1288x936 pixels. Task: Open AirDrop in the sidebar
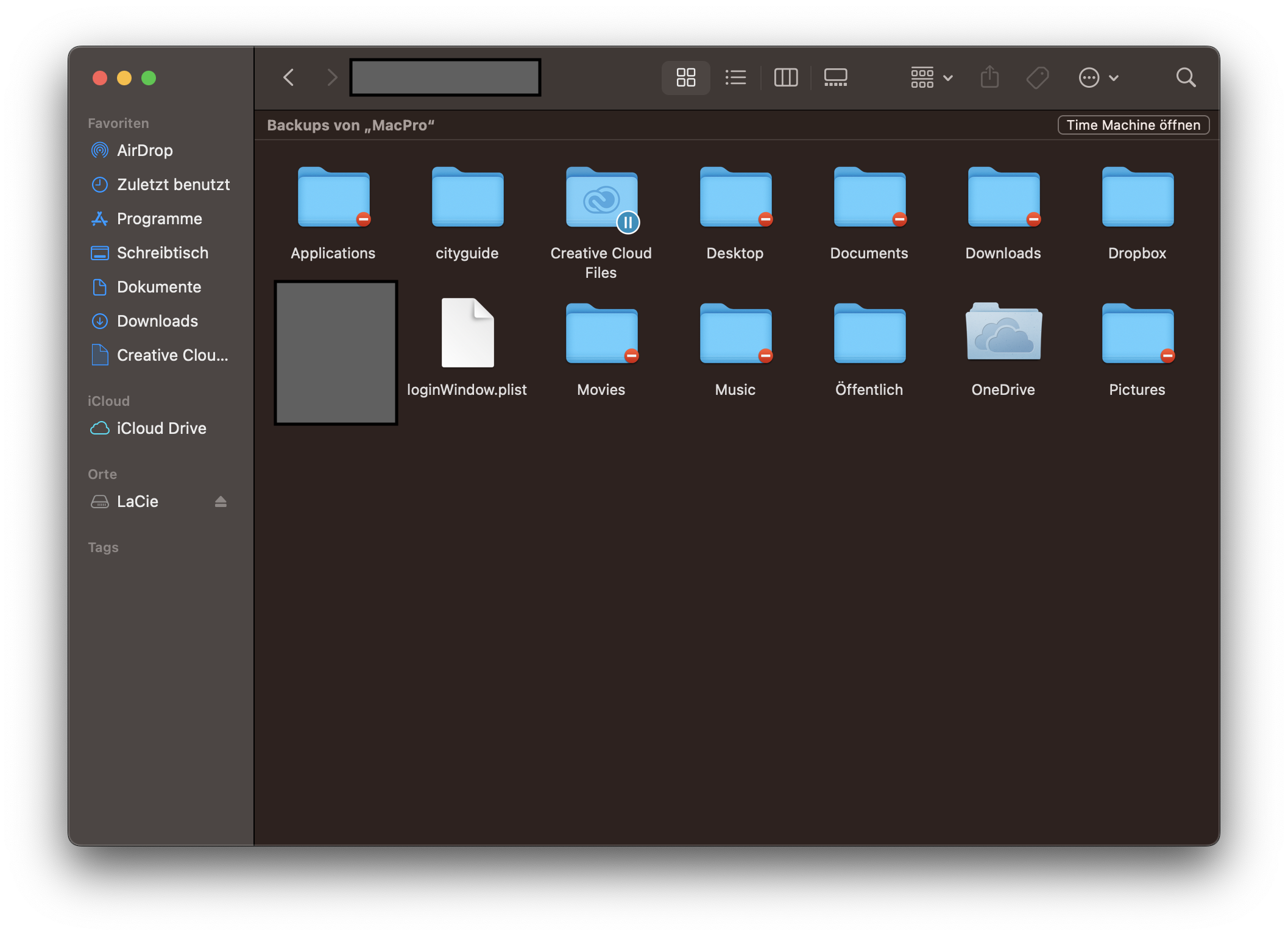[144, 151]
